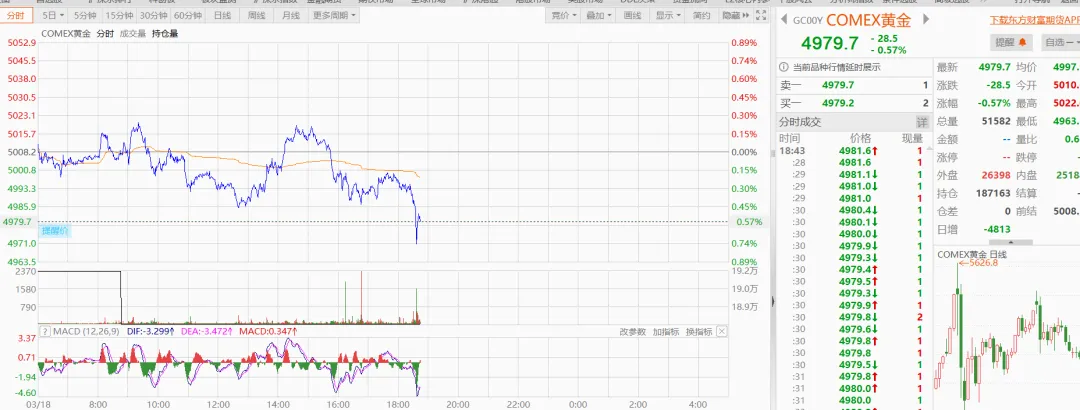Screen dimensions: 1080x410
Task: Click the sidebar splitter collapse handle
Action: [772, 301]
